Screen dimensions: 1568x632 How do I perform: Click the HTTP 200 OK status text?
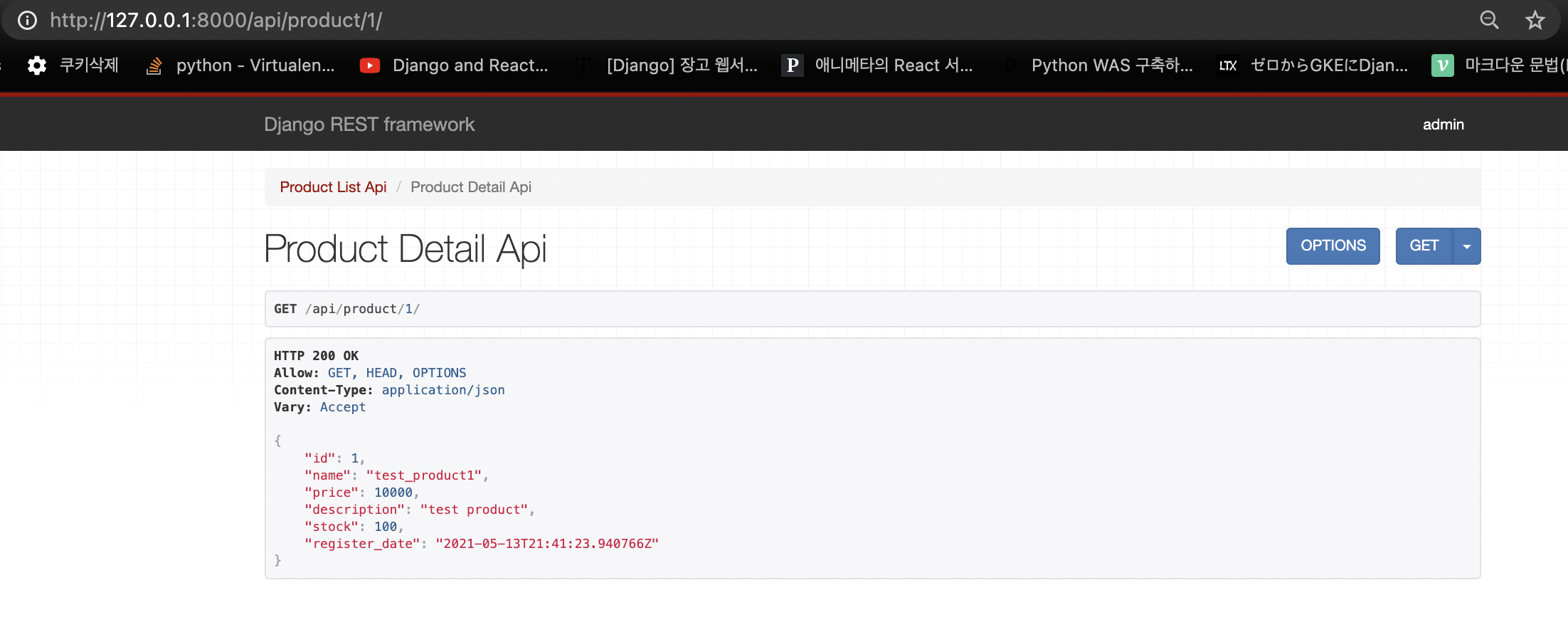coord(316,356)
